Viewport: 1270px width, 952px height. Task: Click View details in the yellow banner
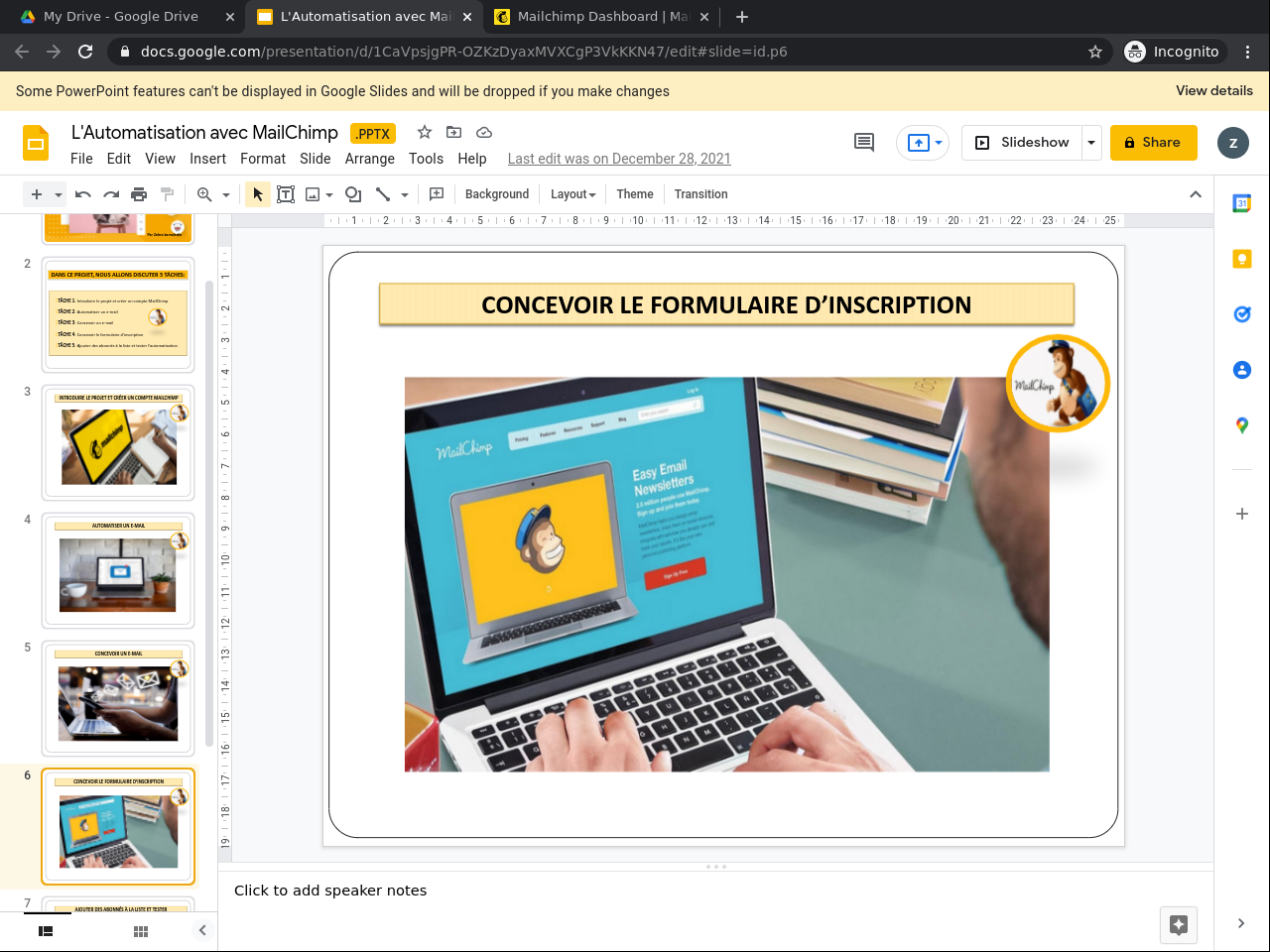pos(1214,90)
